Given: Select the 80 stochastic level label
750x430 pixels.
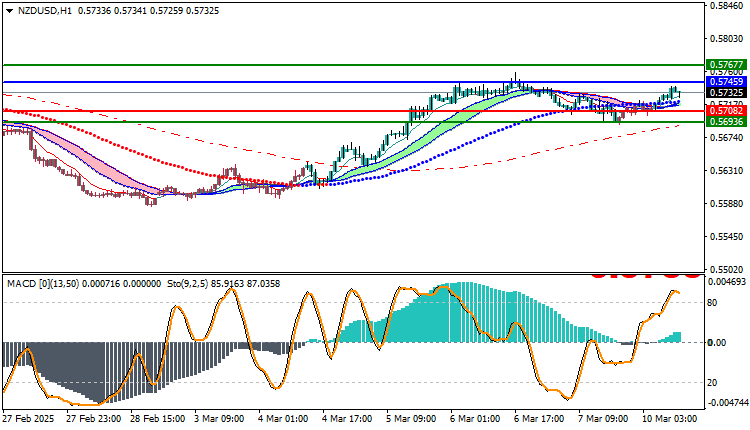Looking at the screenshot, I should click(x=712, y=303).
